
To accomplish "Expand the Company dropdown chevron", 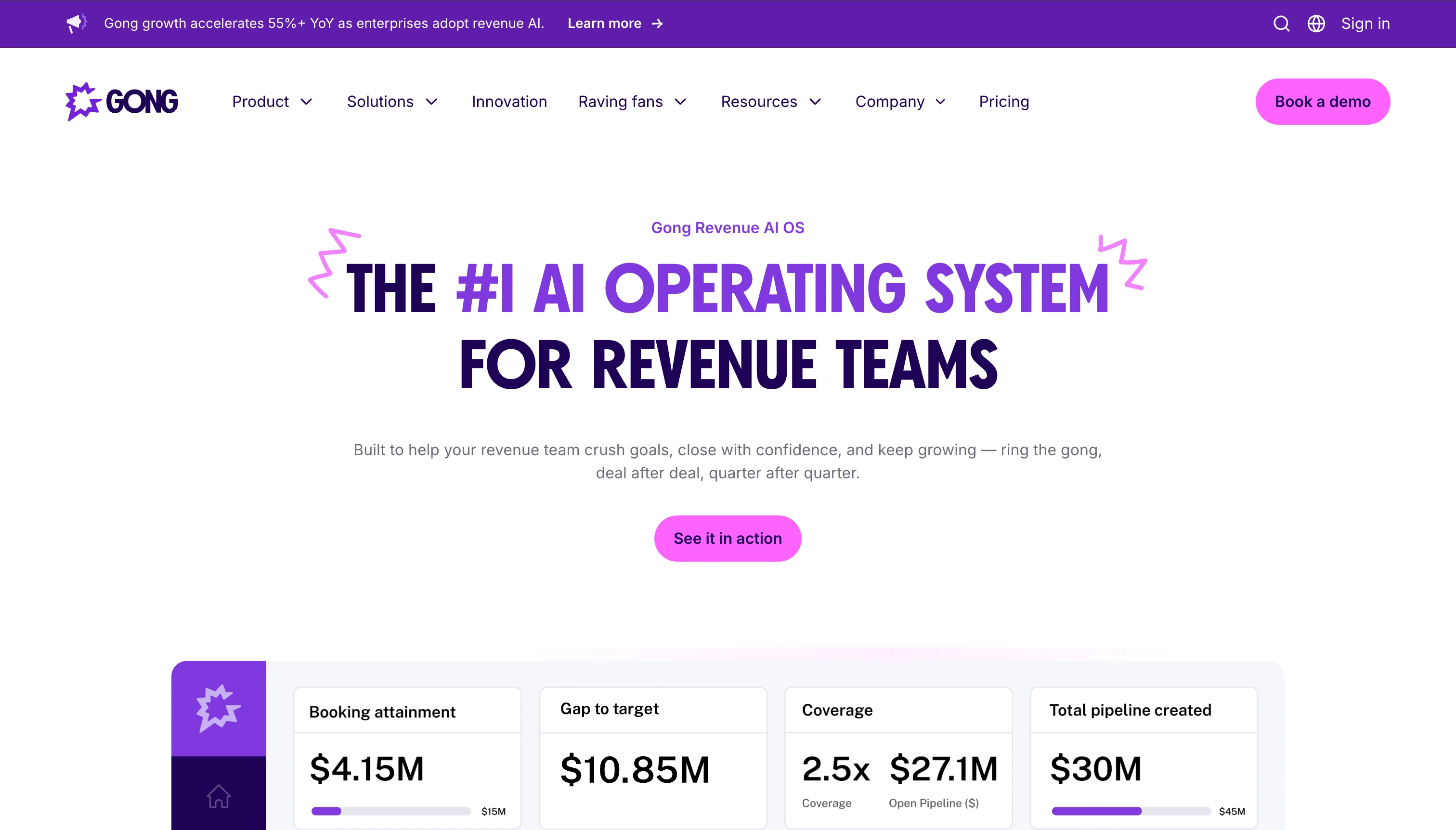I will coord(940,102).
